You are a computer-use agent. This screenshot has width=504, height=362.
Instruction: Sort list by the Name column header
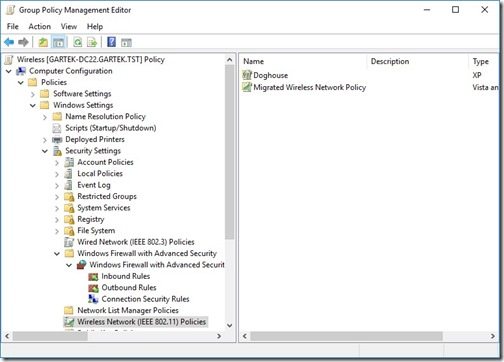click(303, 61)
